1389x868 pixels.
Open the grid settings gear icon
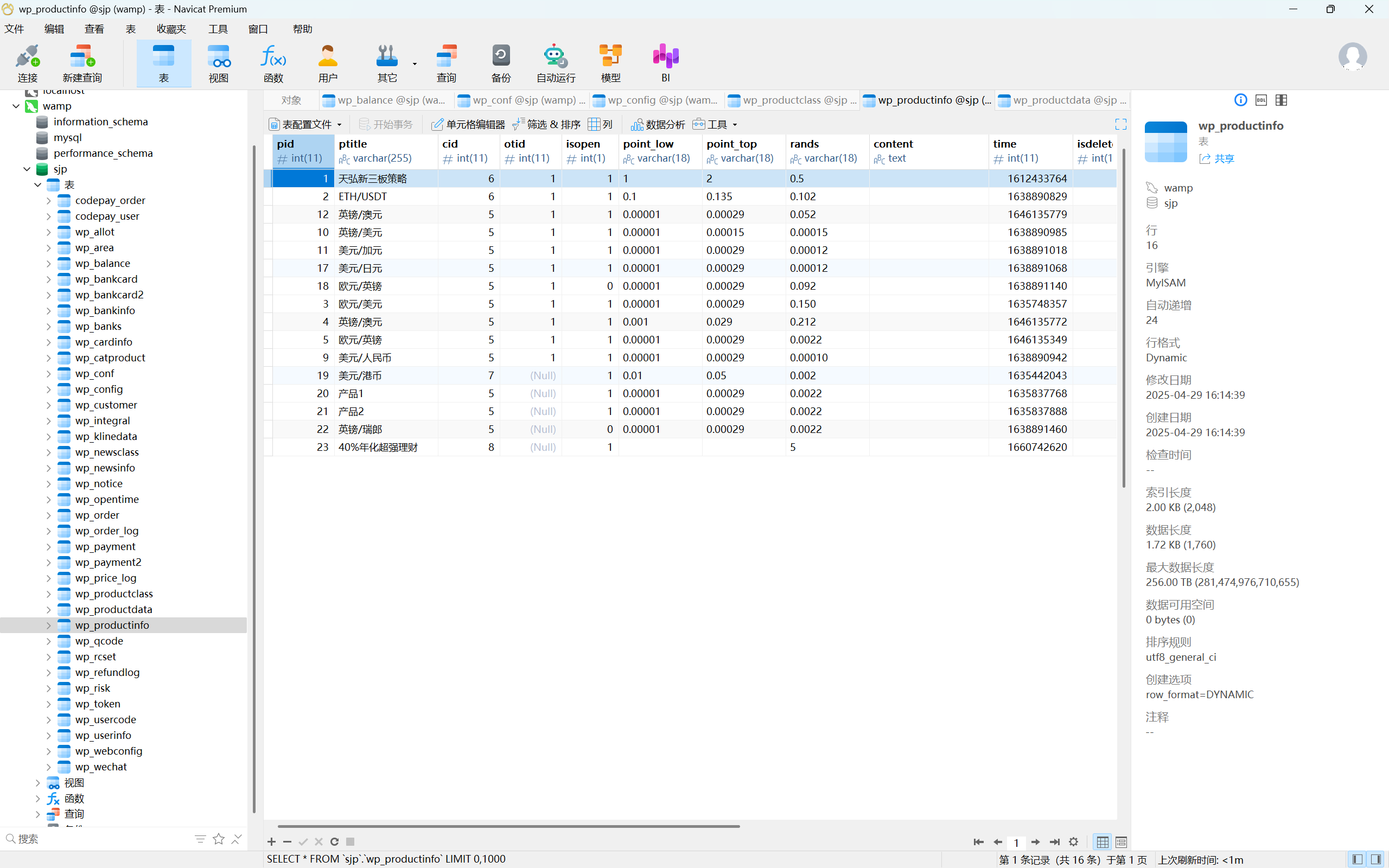[x=1073, y=841]
